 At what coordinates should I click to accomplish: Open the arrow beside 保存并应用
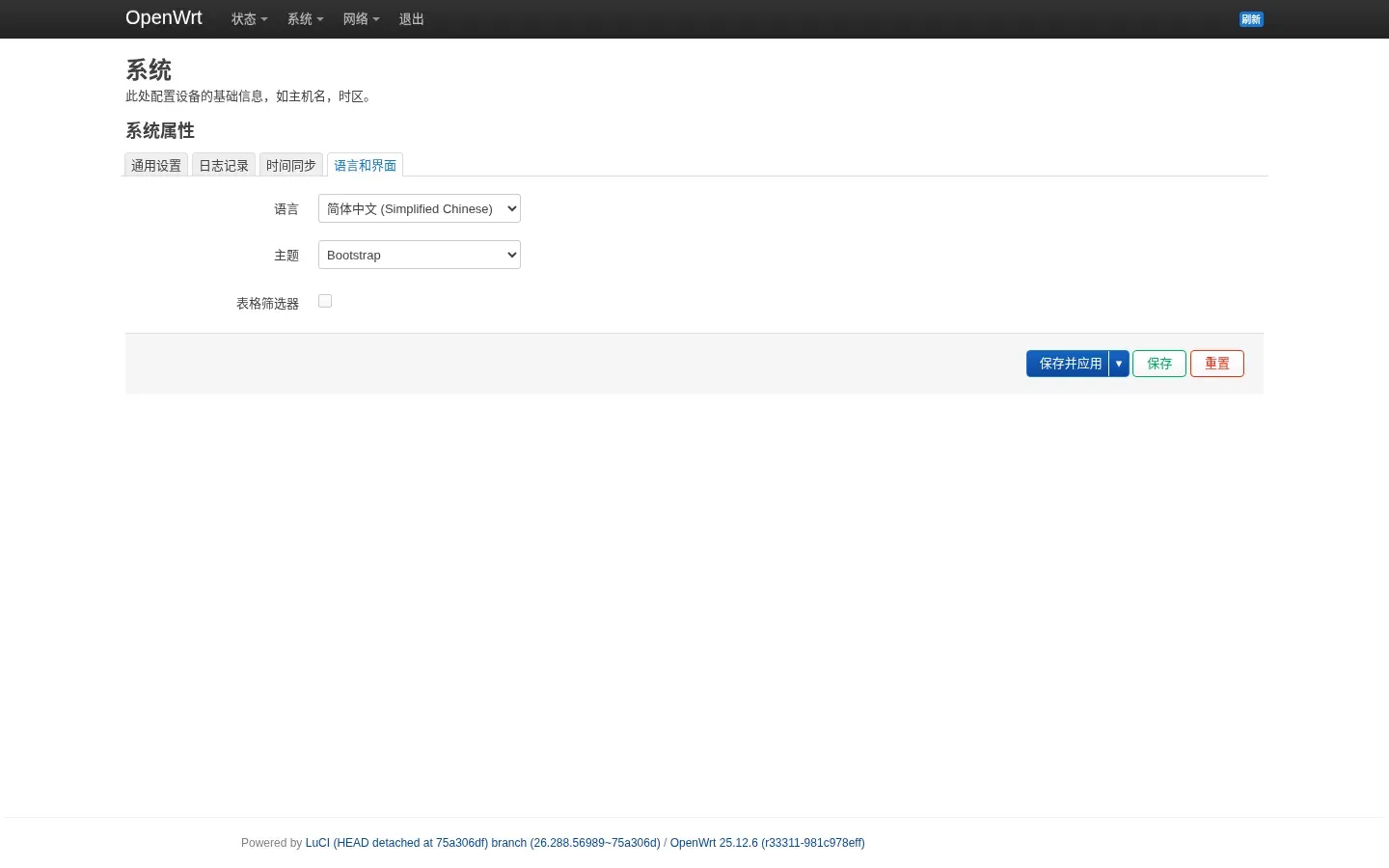coord(1119,364)
